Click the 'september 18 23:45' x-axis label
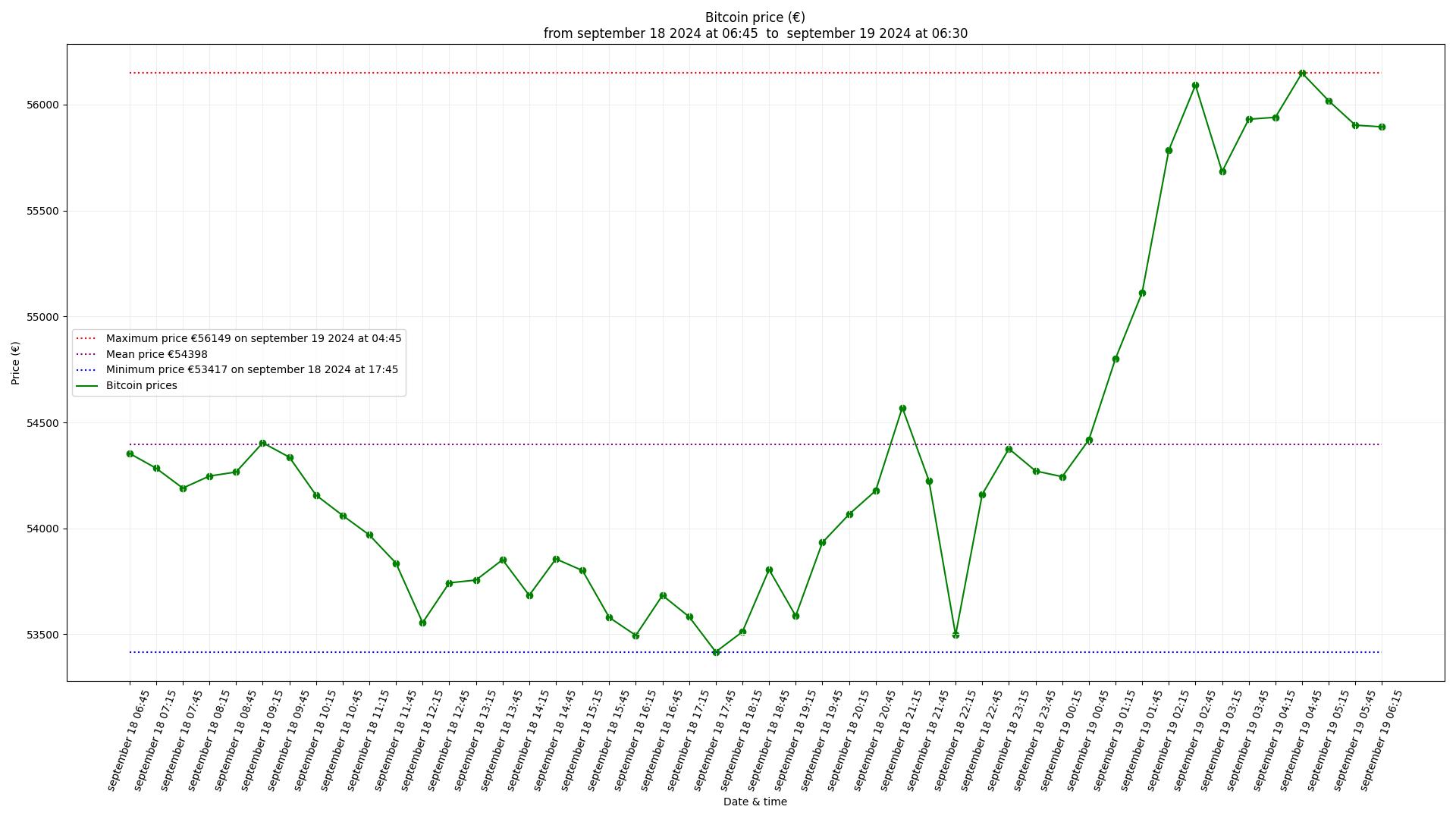Viewport: 1456px width, 819px height. (x=1034, y=740)
